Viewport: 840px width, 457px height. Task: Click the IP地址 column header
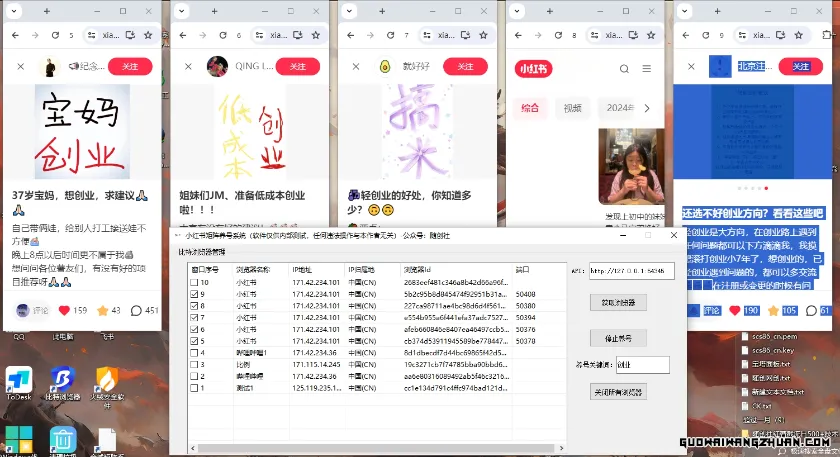click(x=317, y=269)
